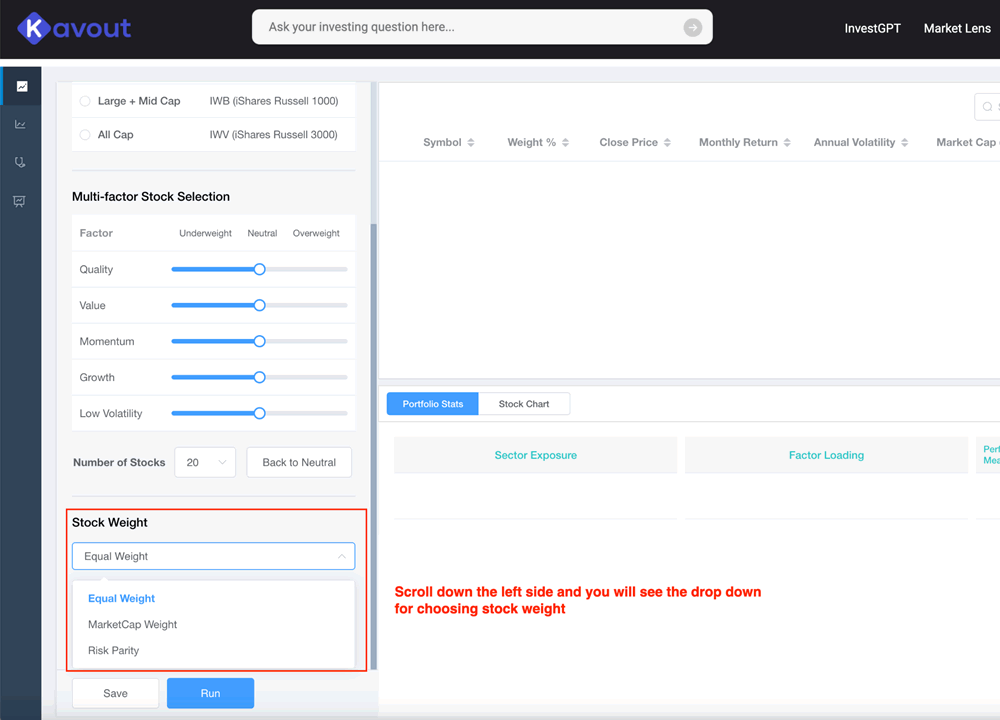This screenshot has height=720, width=1000.
Task: Open the Number of Stocks dropdown
Action: pyautogui.click(x=205, y=462)
